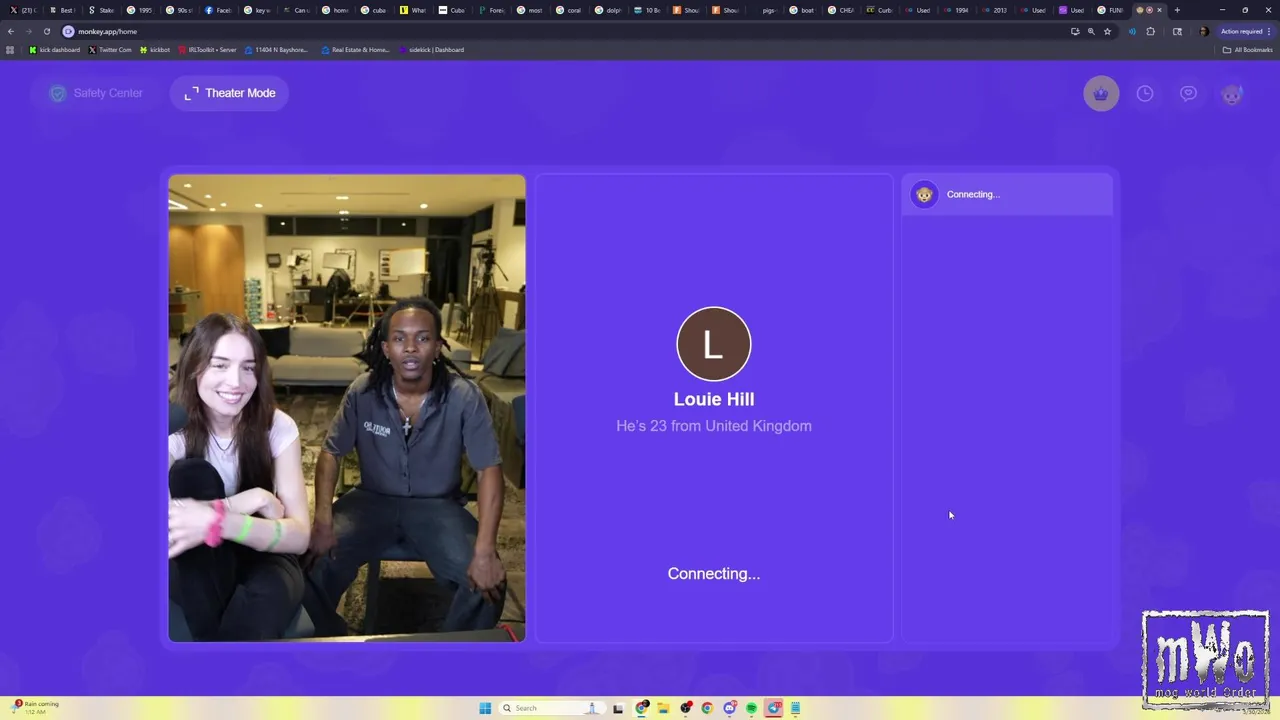Open the Real Estate & Home bookmark
The image size is (1280, 720).
click(x=355, y=50)
